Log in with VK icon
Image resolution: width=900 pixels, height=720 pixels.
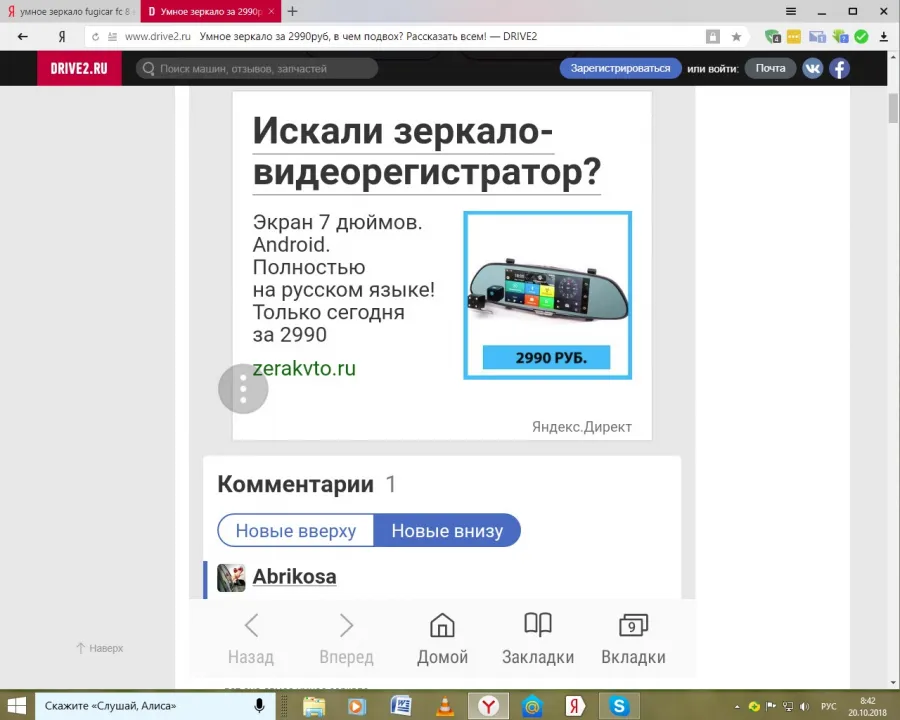click(x=813, y=68)
